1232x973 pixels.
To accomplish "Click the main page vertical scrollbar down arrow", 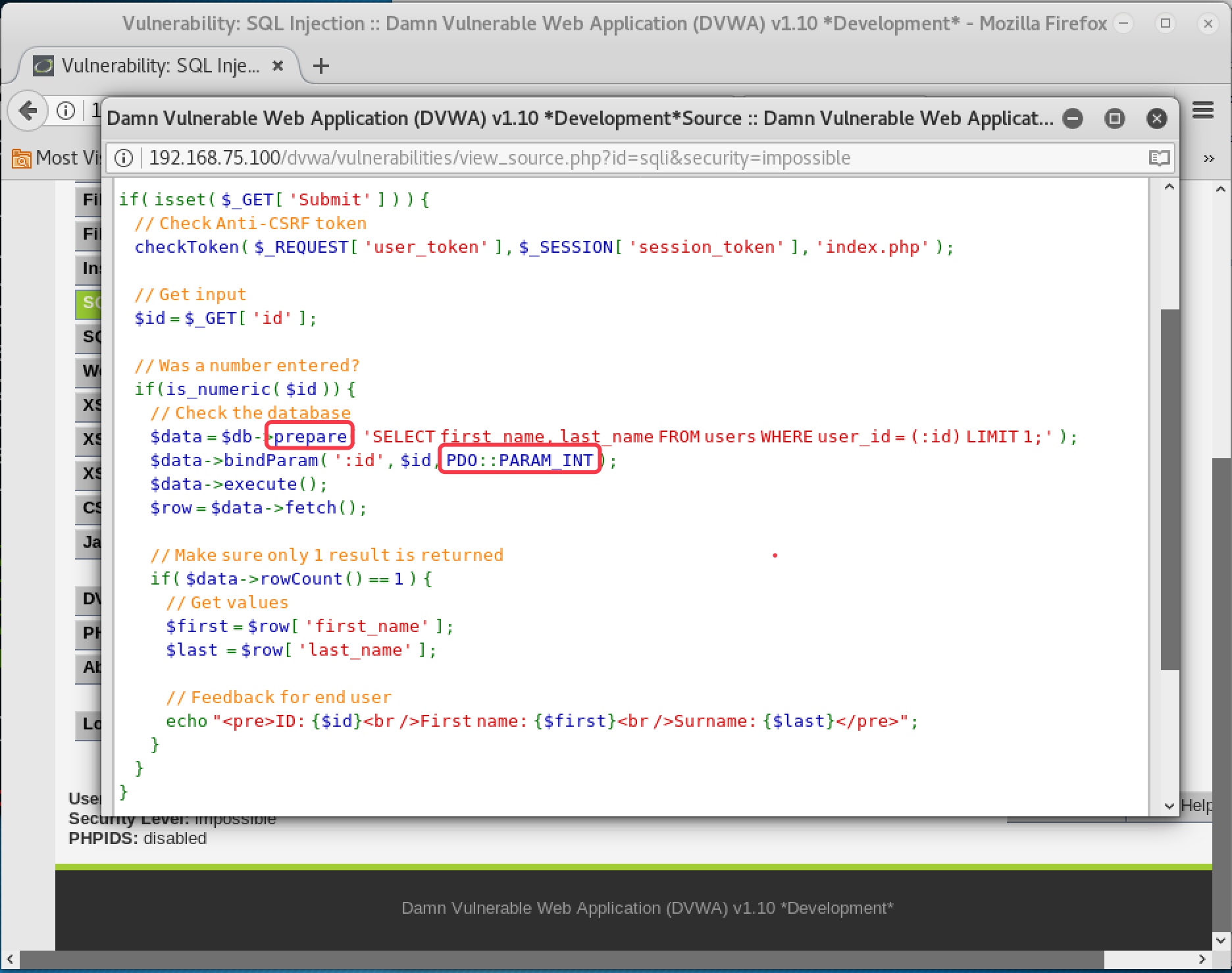I will click(x=1221, y=941).
